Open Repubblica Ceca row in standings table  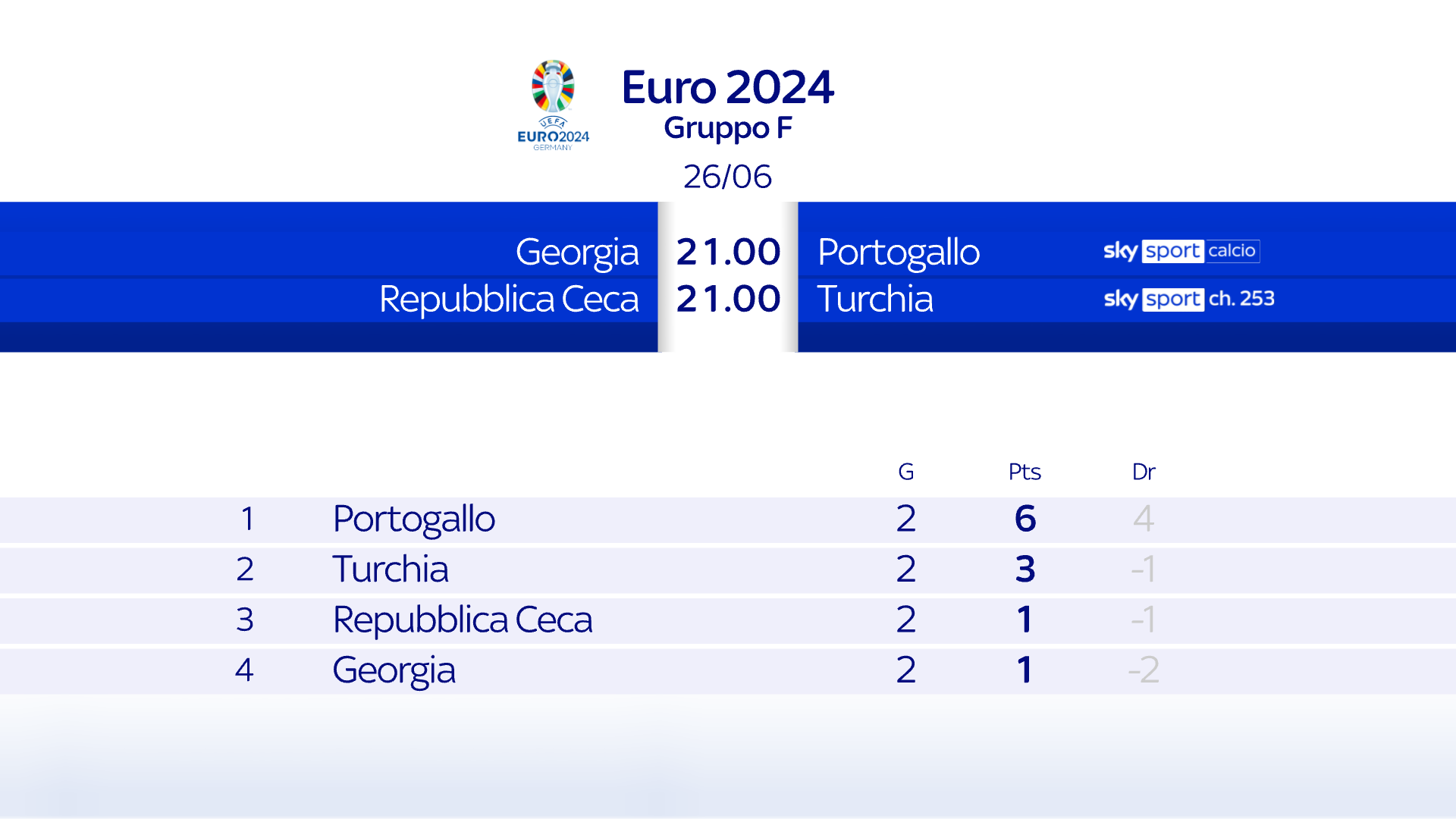pyautogui.click(x=462, y=620)
